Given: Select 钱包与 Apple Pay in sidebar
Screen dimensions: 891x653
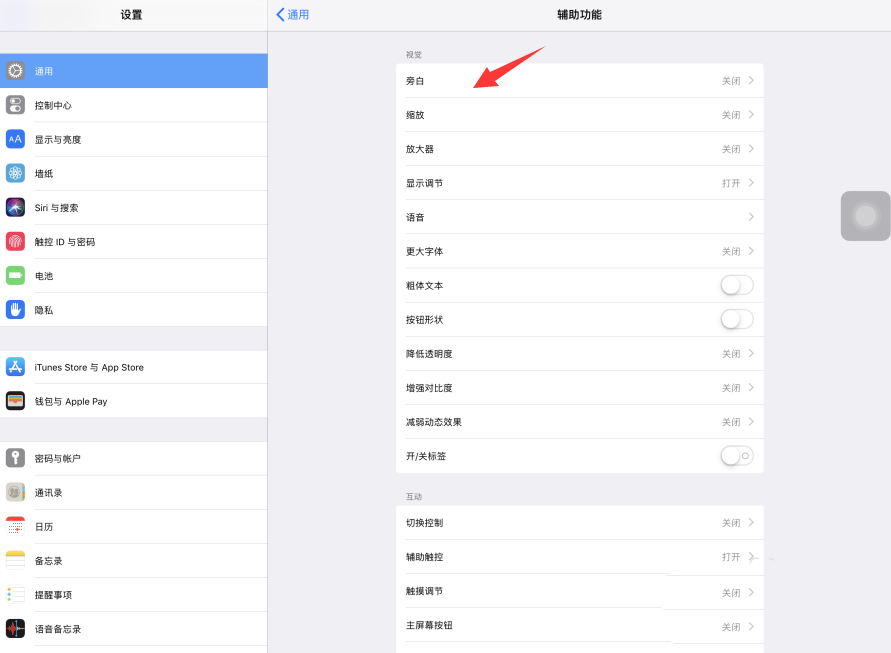Looking at the screenshot, I should click(134, 401).
